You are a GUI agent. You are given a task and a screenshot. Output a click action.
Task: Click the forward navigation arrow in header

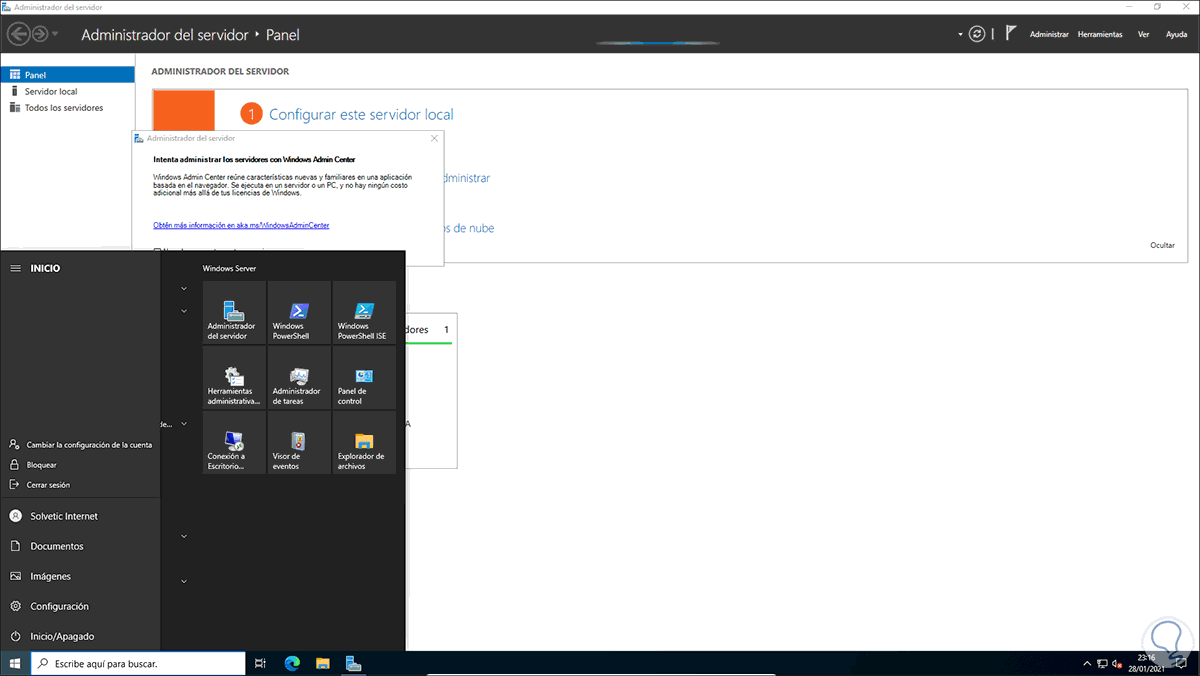click(x=40, y=34)
